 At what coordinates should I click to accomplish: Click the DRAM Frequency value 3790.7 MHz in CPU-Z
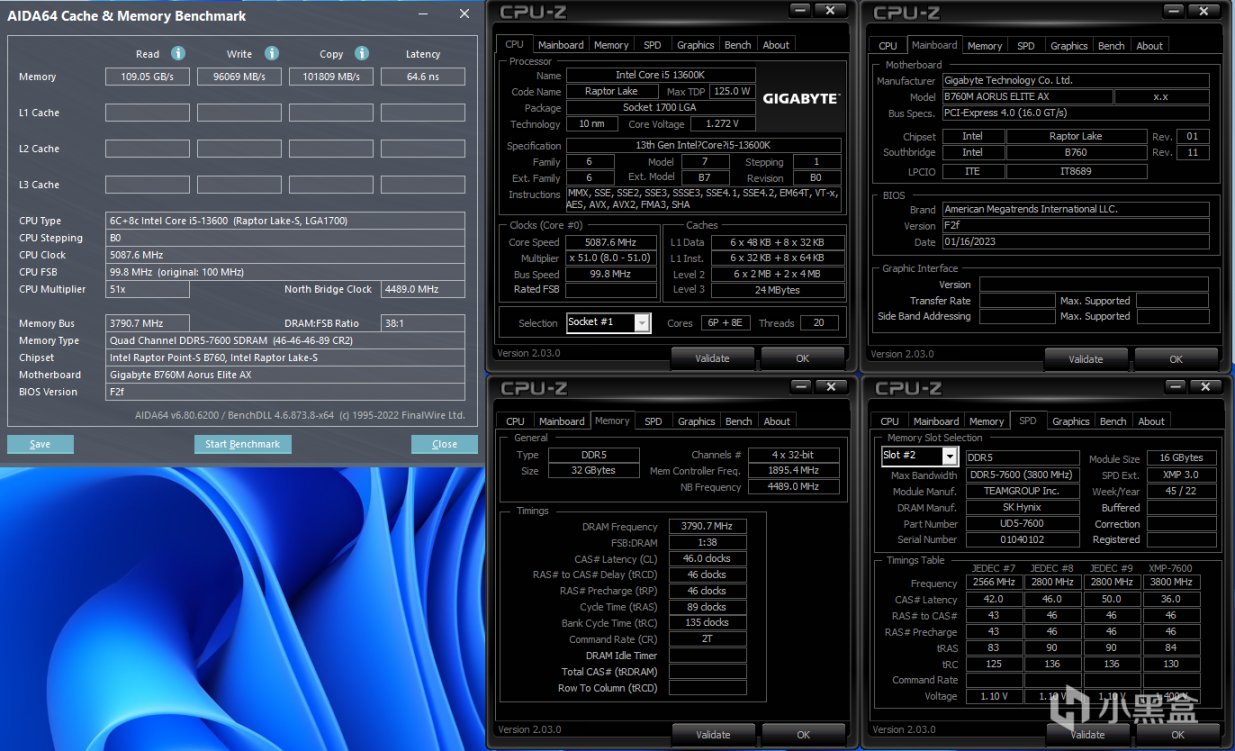707,526
